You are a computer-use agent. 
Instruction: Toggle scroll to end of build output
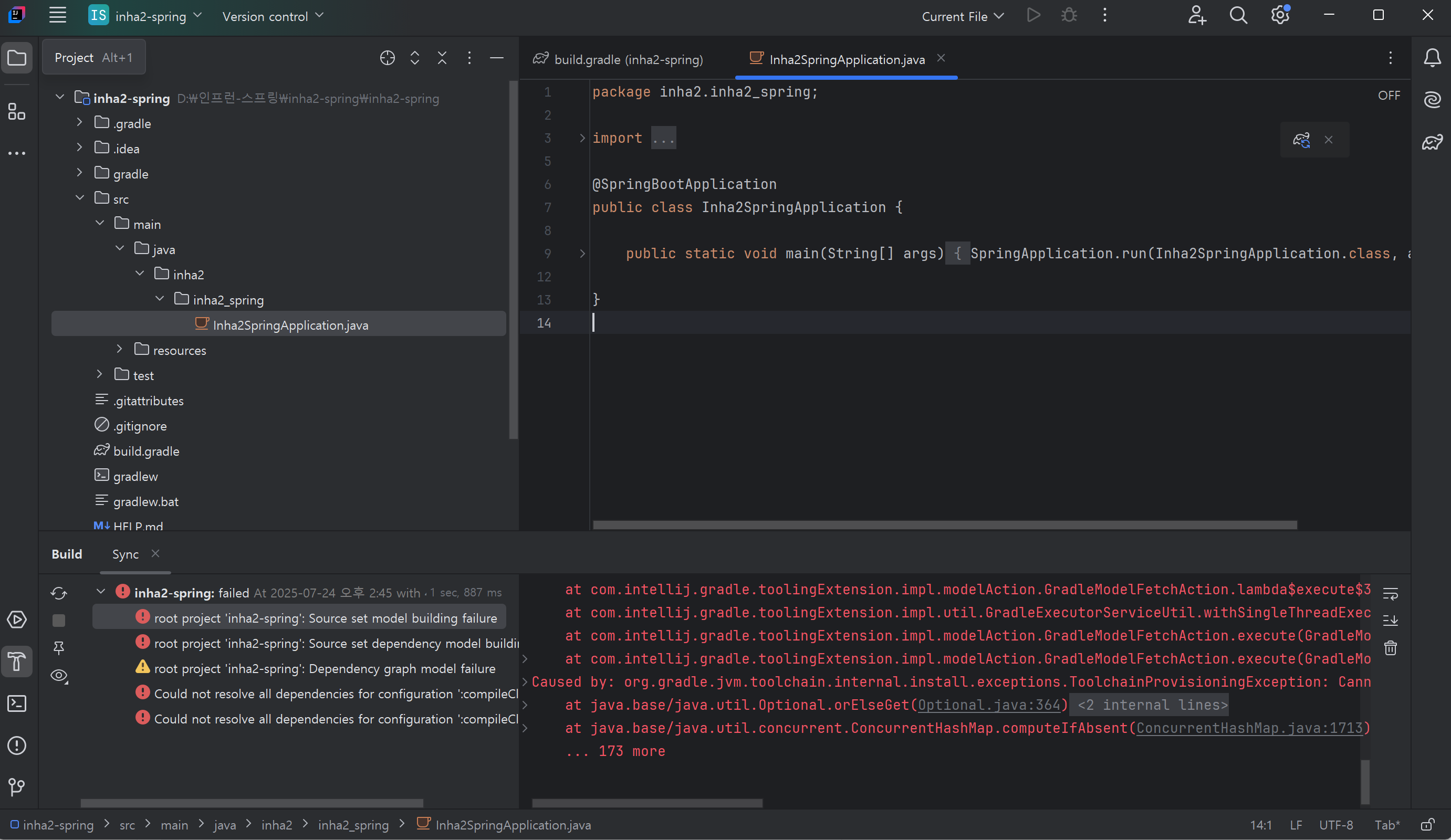pyautogui.click(x=1391, y=620)
